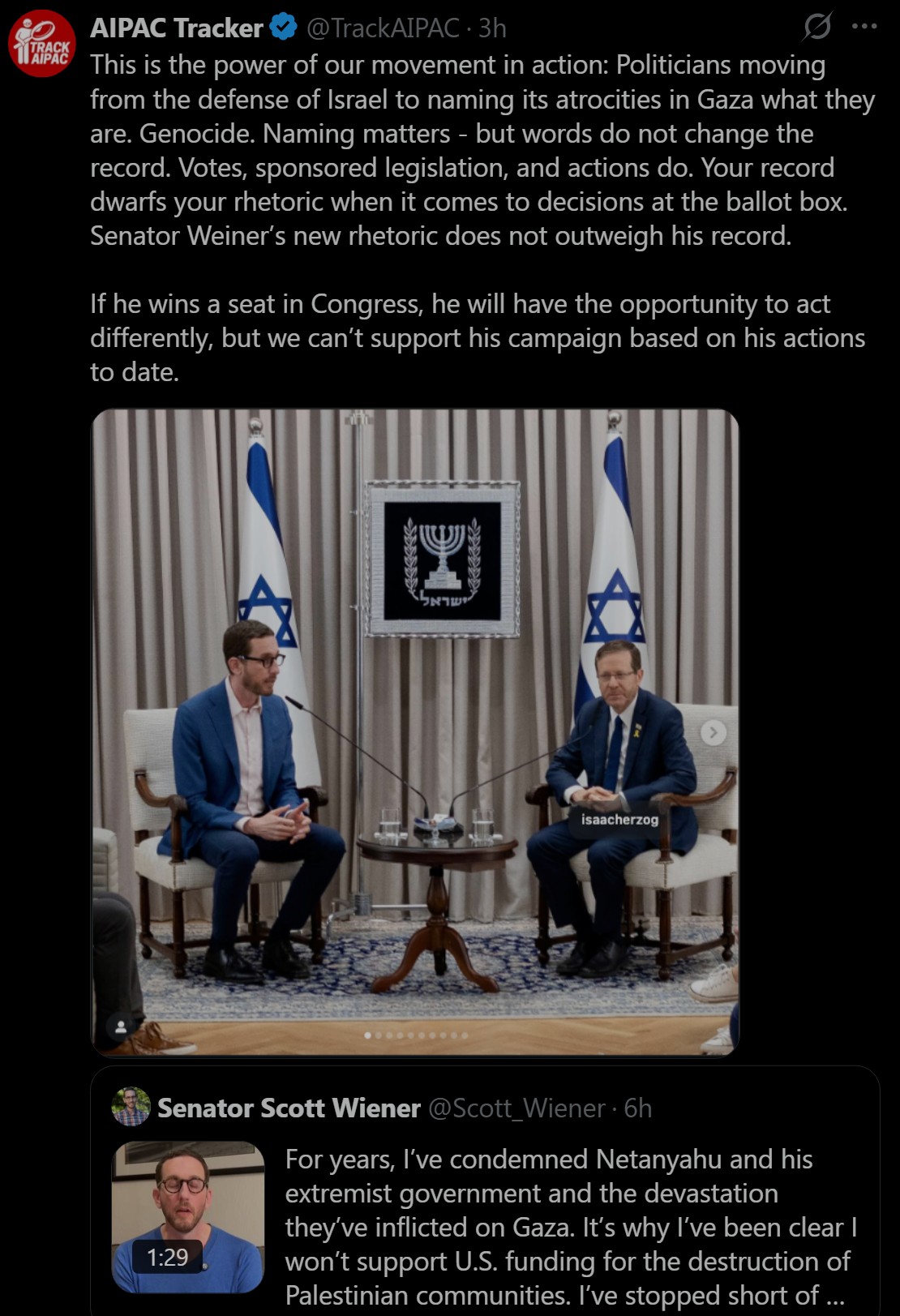This screenshot has width=900, height=1316.
Task: Open the AIPAC Tracker profile avatar
Action: pyautogui.click(x=42, y=44)
